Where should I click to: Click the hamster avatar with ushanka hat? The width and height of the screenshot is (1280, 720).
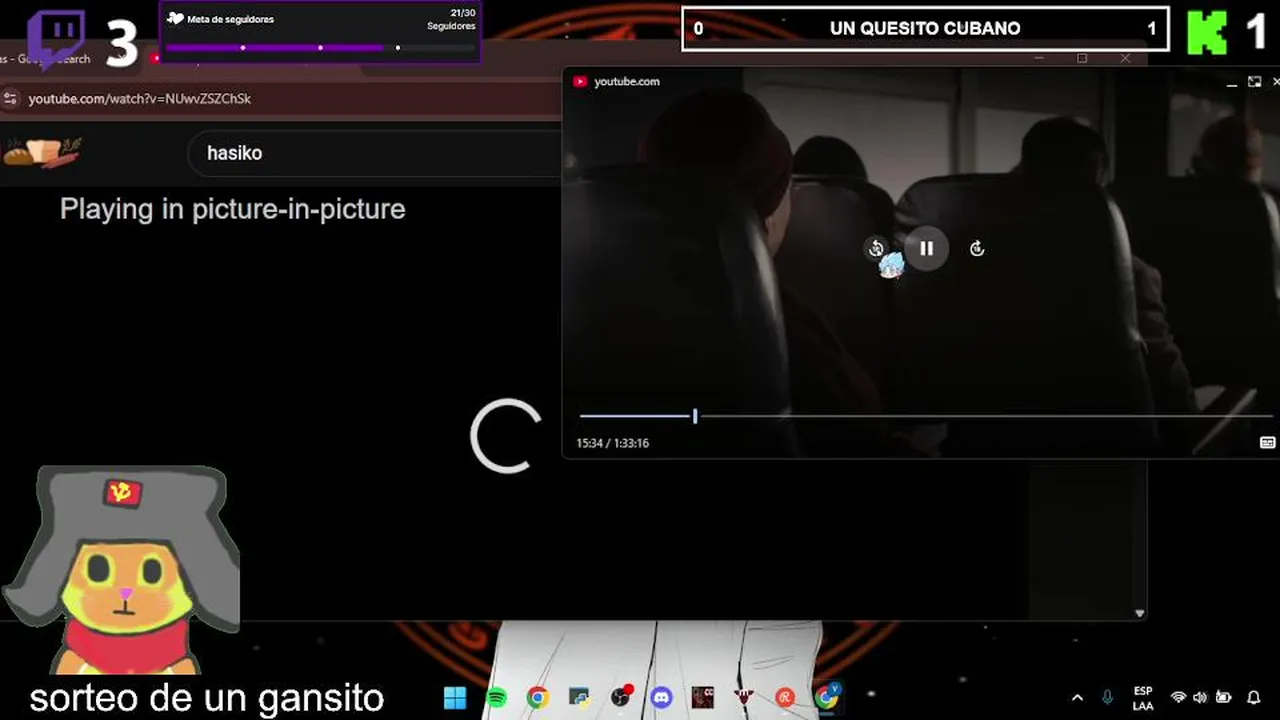coord(122,570)
